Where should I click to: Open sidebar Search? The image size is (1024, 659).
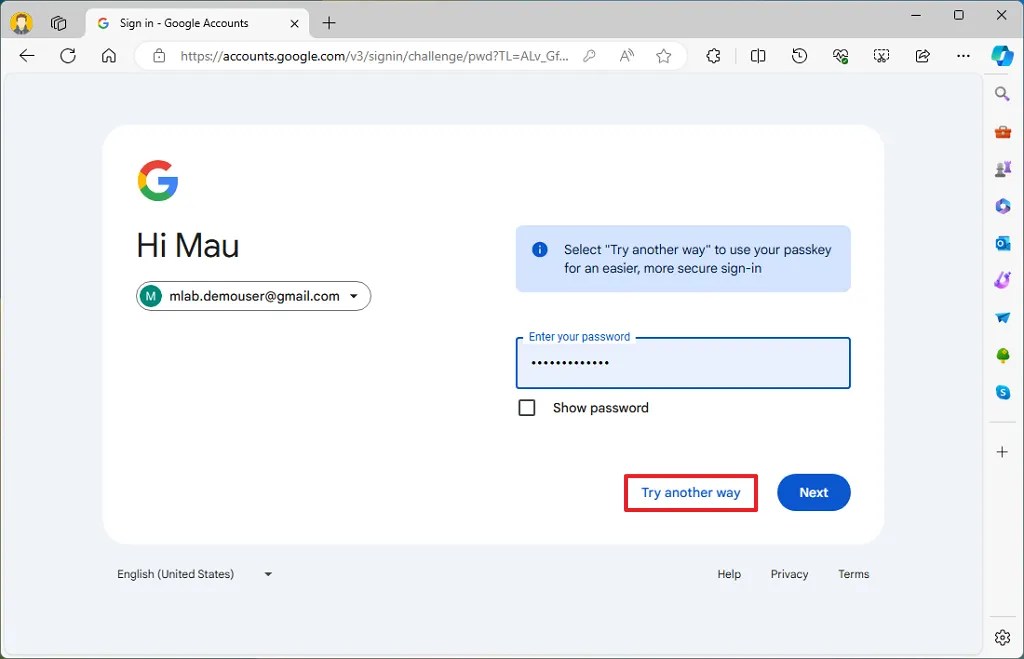click(x=1002, y=94)
